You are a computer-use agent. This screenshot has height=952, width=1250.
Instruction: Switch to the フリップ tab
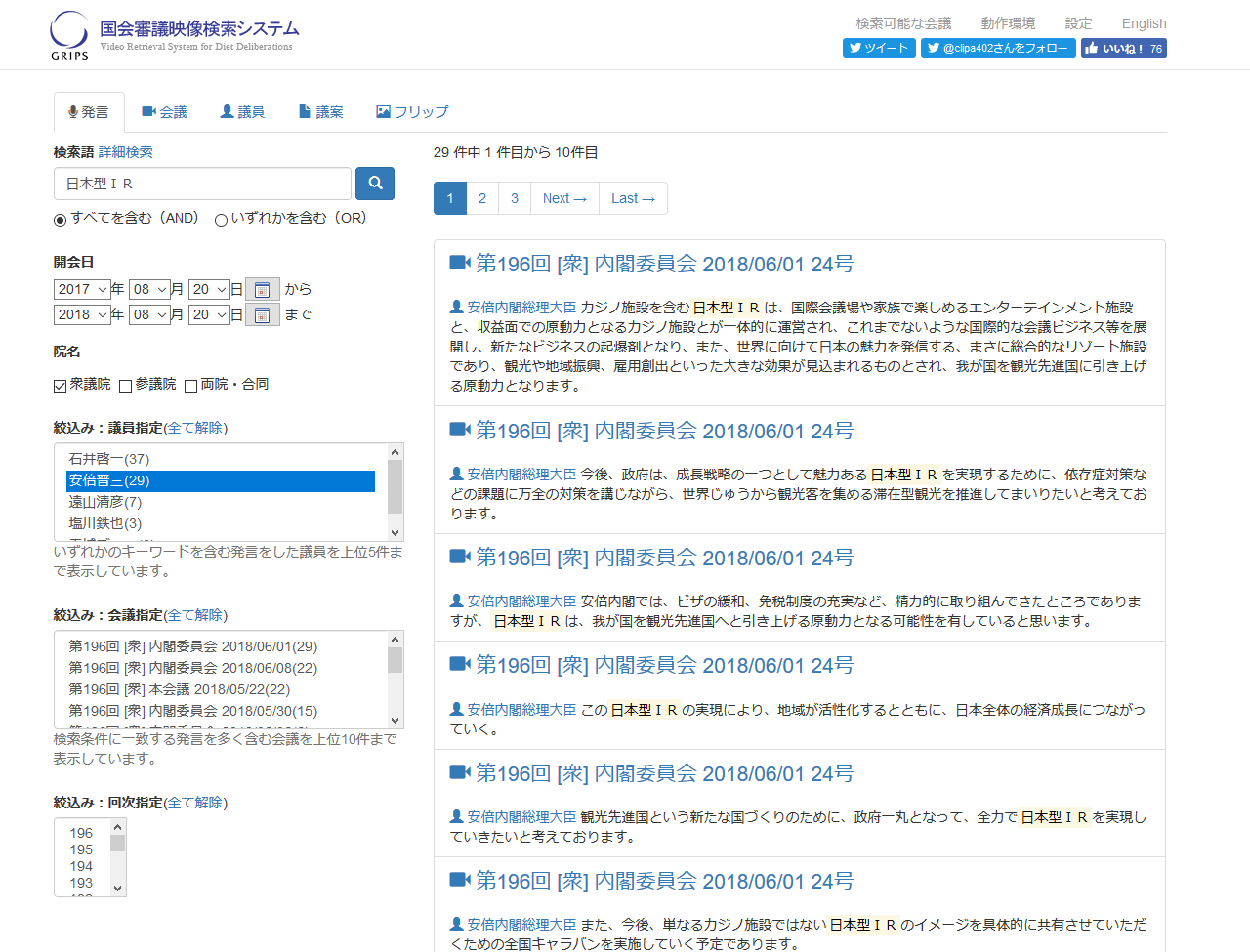[x=412, y=112]
